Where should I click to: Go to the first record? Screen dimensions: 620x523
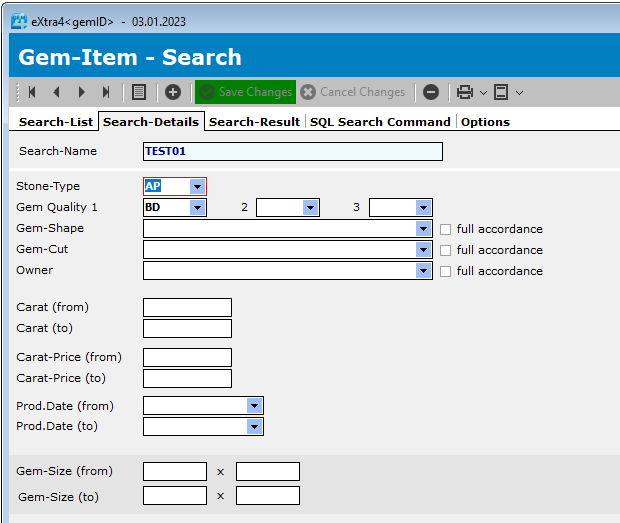32,92
